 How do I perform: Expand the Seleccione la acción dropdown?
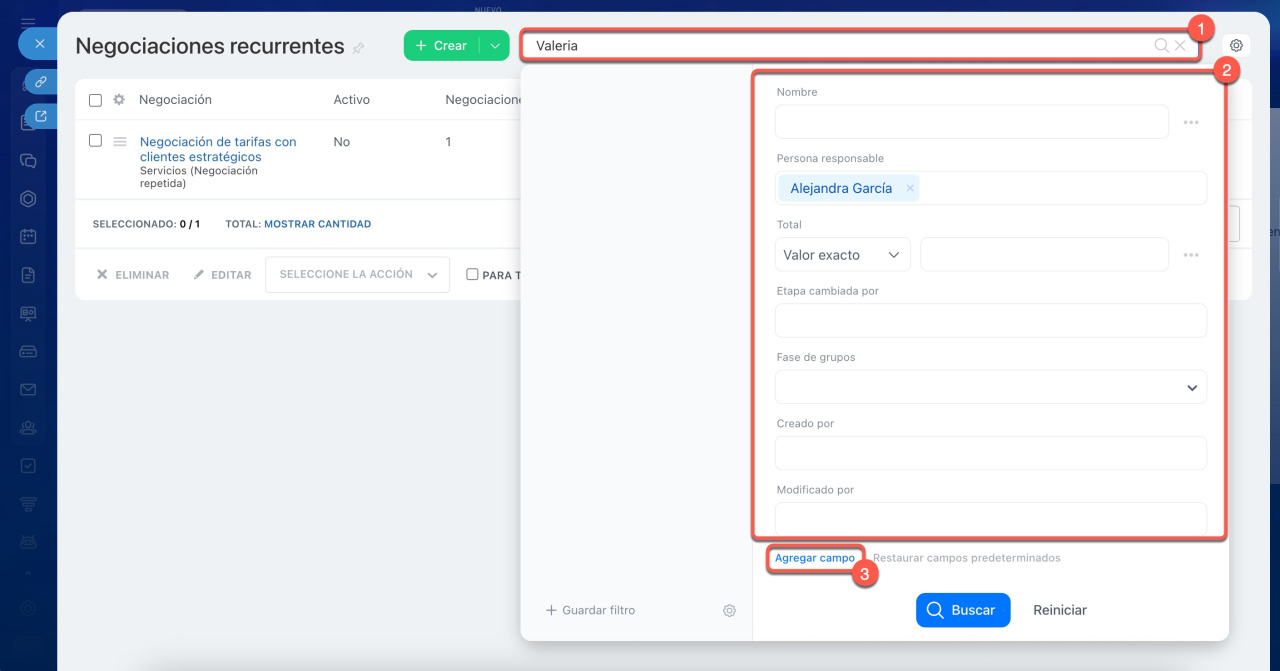point(357,275)
